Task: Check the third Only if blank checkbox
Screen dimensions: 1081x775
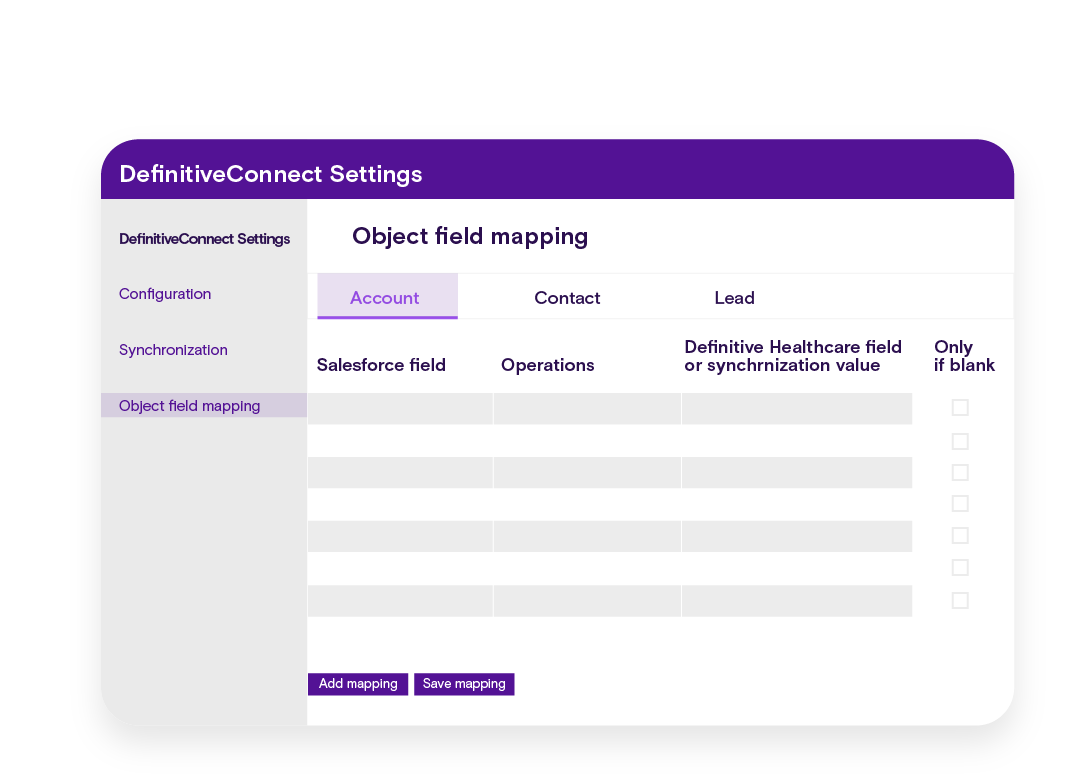Action: pos(960,472)
